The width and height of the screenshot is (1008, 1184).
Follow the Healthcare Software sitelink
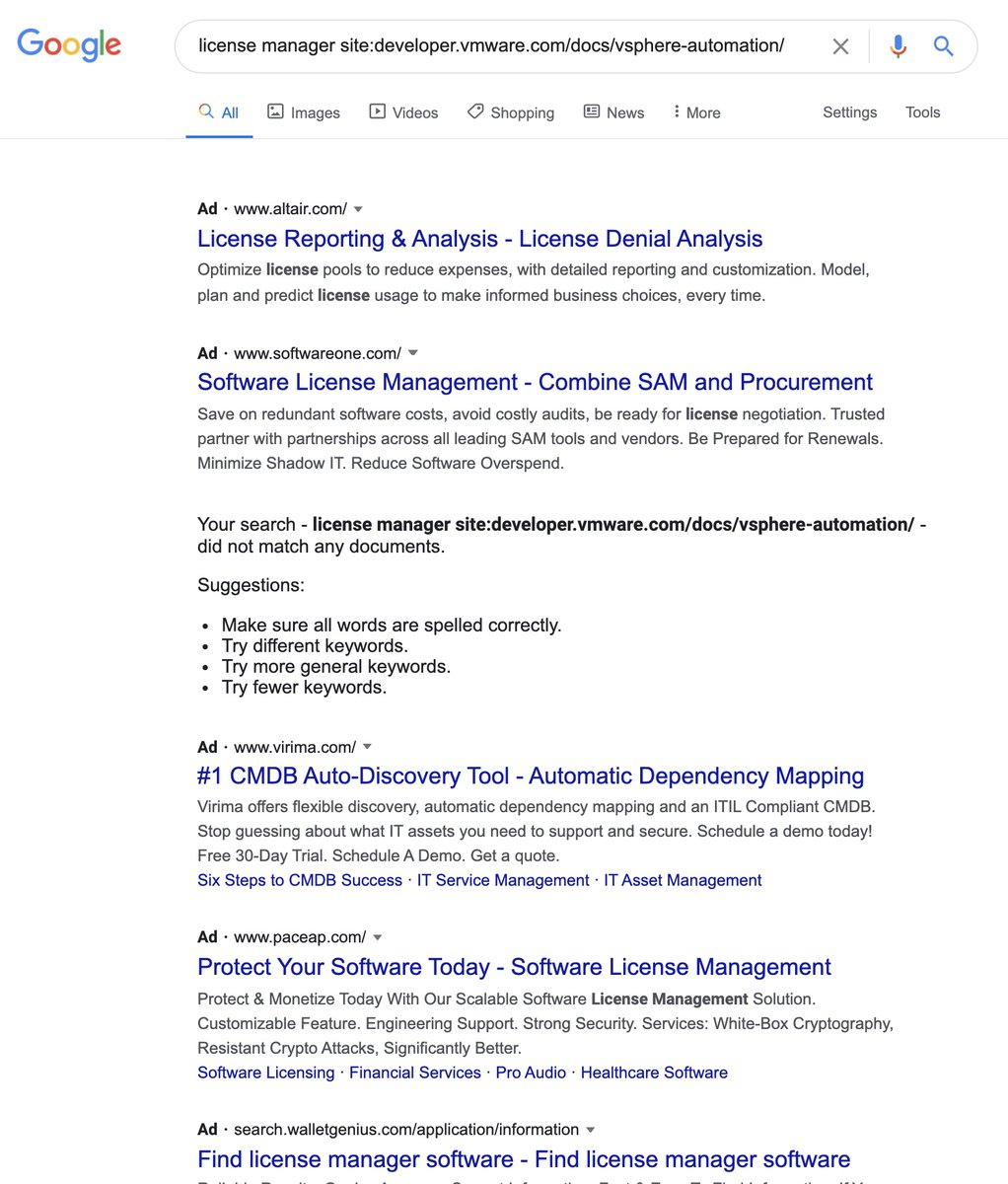point(654,1073)
